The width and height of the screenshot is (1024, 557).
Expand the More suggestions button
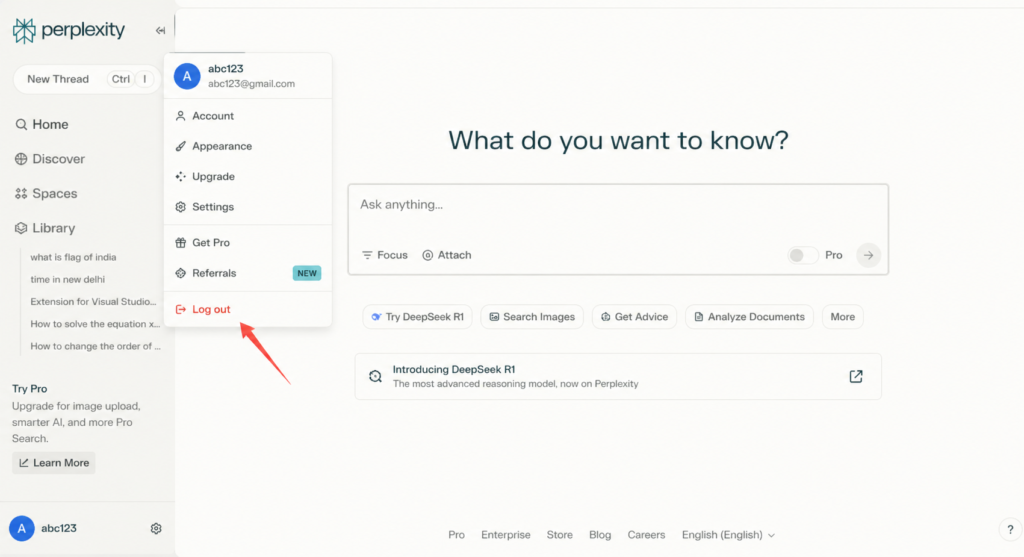(842, 317)
